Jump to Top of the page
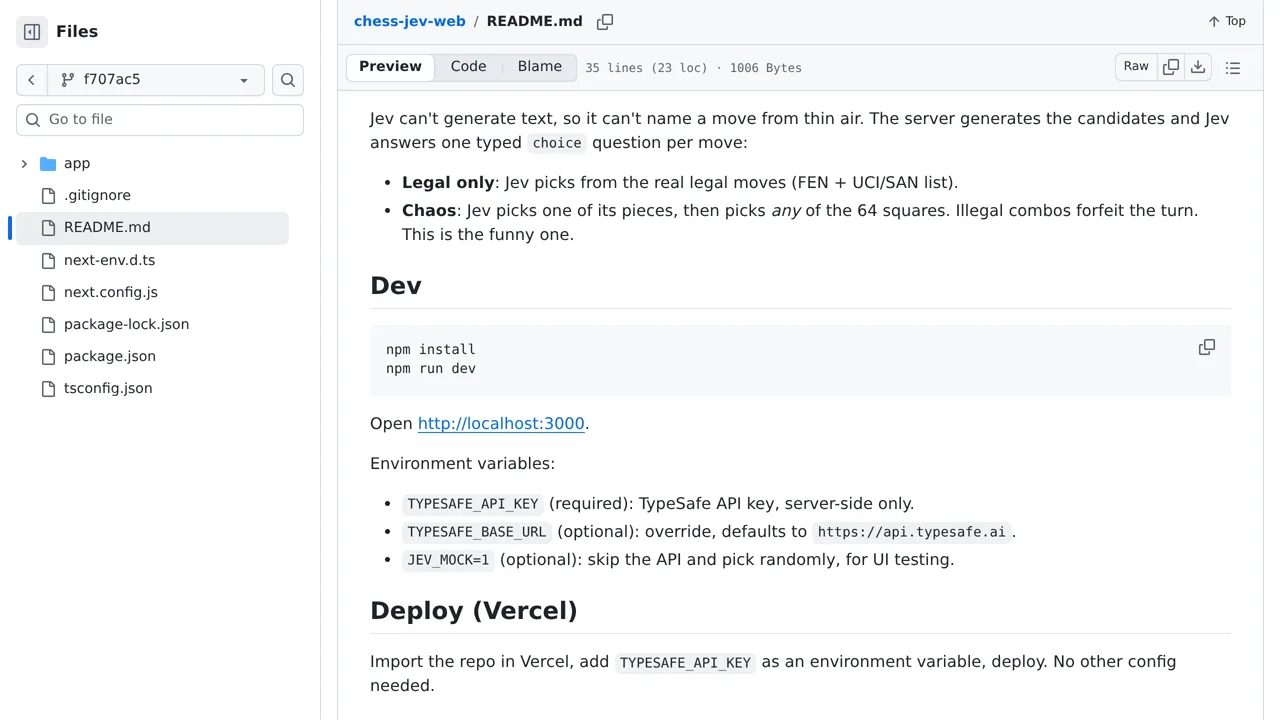The height and width of the screenshot is (720, 1280). pyautogui.click(x=1227, y=21)
